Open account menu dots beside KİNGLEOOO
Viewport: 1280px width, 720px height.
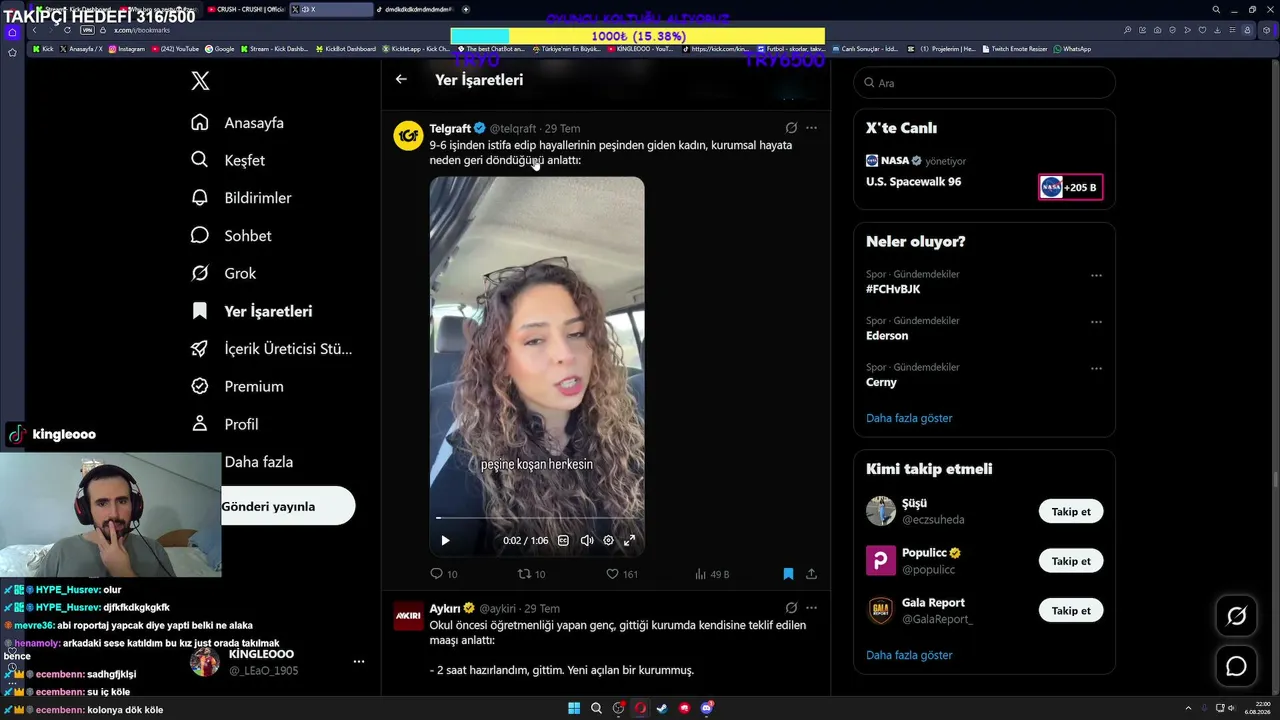[359, 662]
